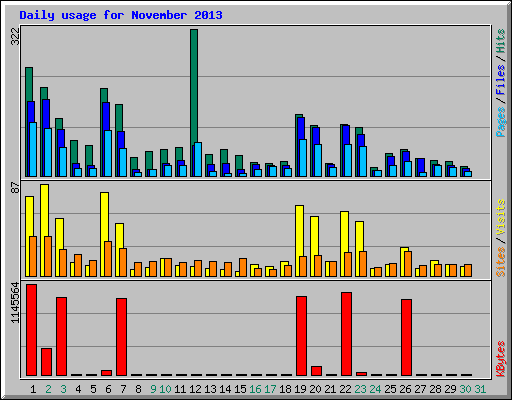Click the cyan Pages bar for day 6
Screen dimensions: 512x400
(x=108, y=153)
